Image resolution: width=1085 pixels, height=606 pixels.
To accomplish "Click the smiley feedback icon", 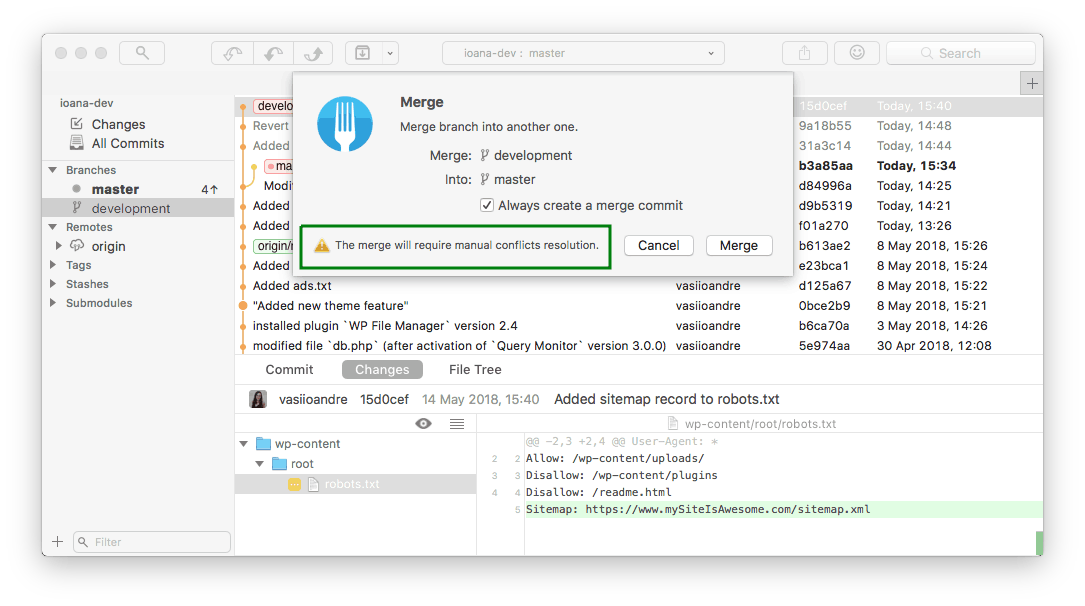I will (x=857, y=53).
